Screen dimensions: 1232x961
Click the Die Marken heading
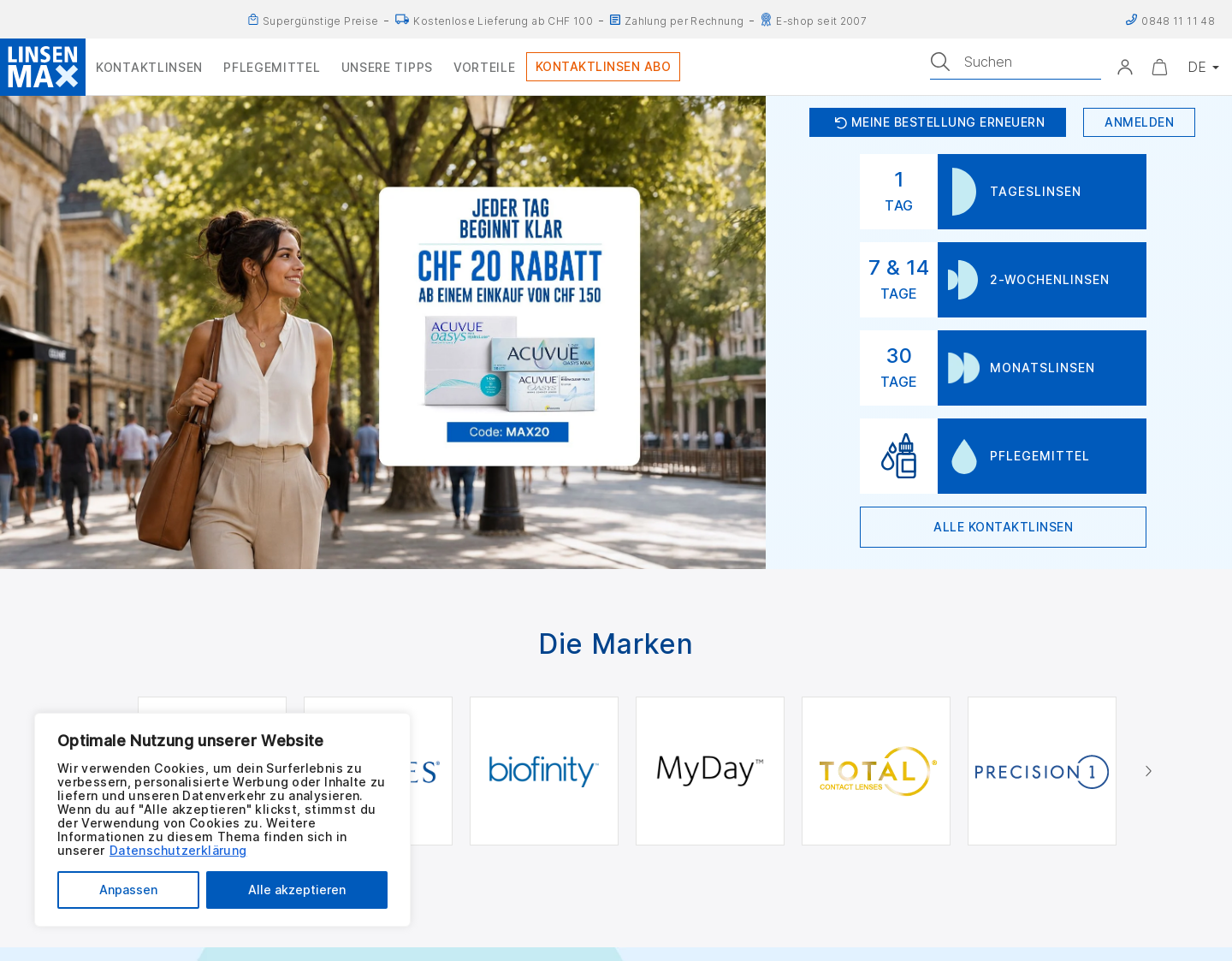(615, 644)
